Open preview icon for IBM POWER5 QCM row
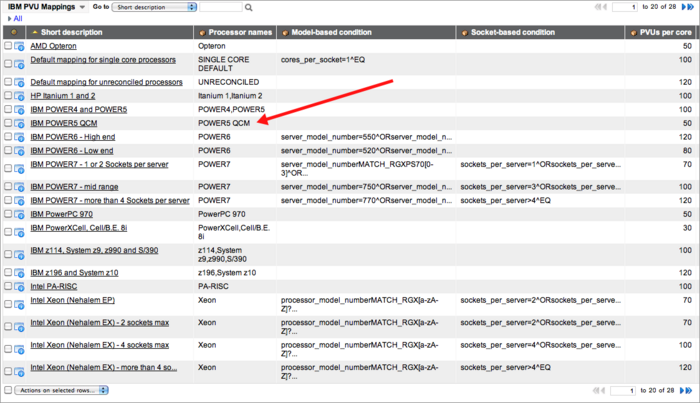 [x=19, y=123]
